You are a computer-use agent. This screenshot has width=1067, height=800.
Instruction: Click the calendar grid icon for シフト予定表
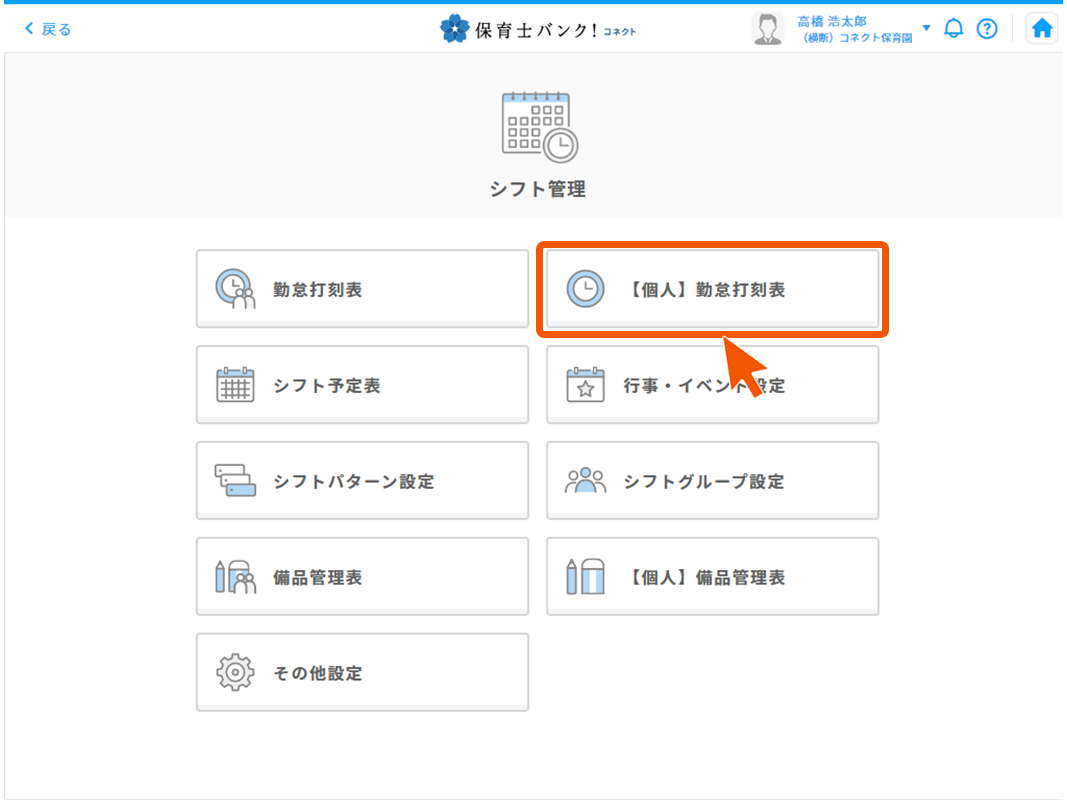tap(235, 385)
